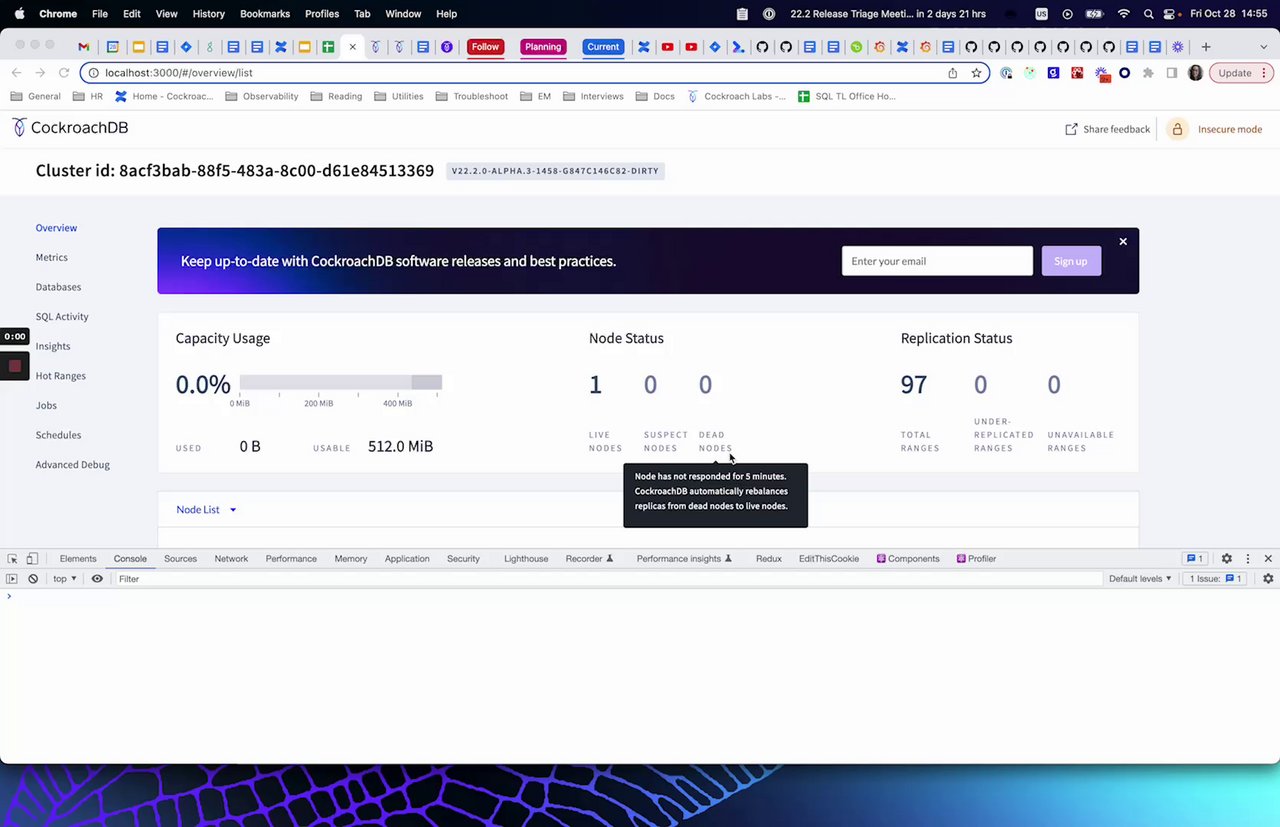Open a new tab with the plus button
The image size is (1280, 827).
pos(1206,47)
